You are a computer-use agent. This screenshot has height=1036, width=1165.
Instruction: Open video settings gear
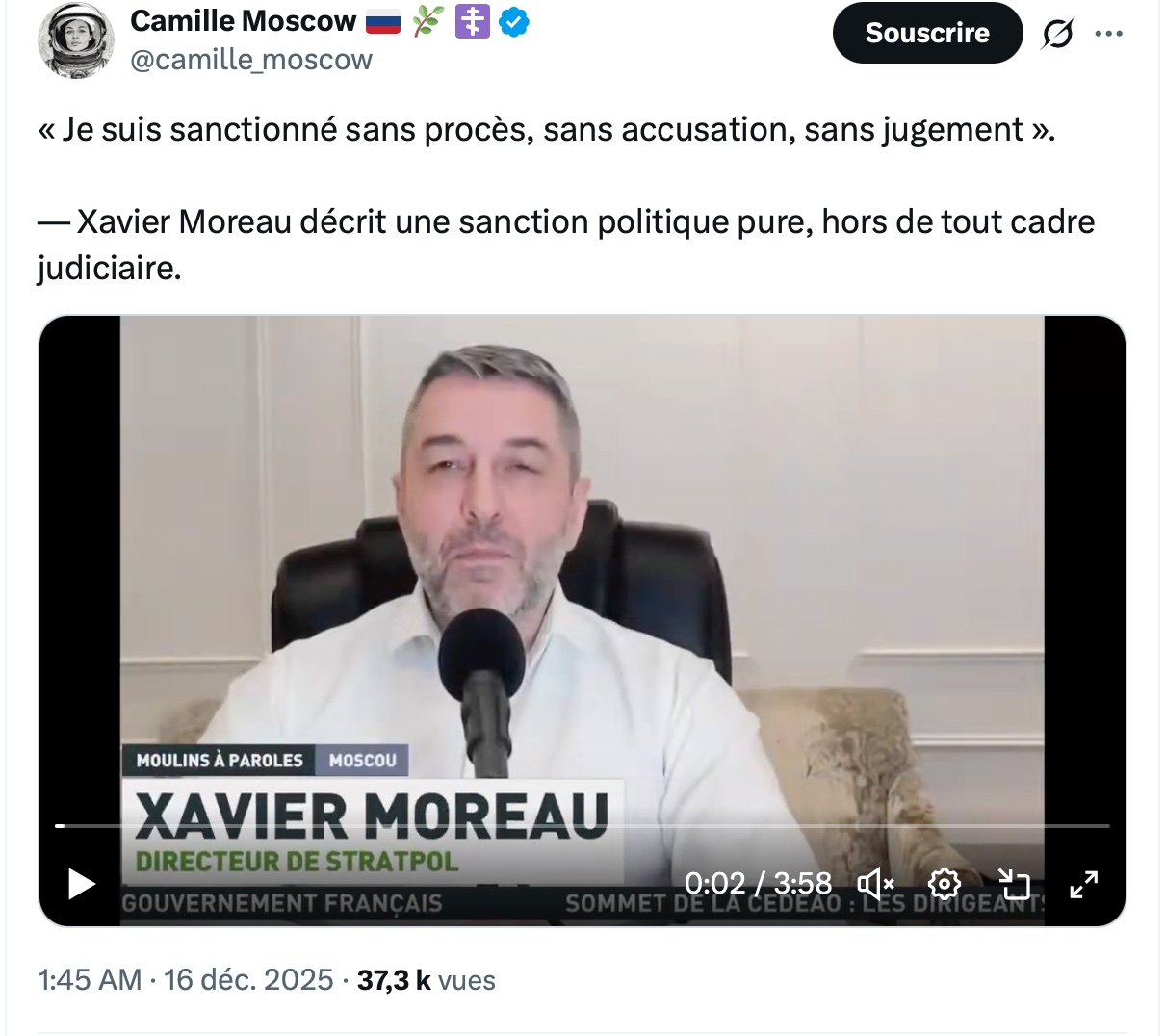click(x=944, y=883)
